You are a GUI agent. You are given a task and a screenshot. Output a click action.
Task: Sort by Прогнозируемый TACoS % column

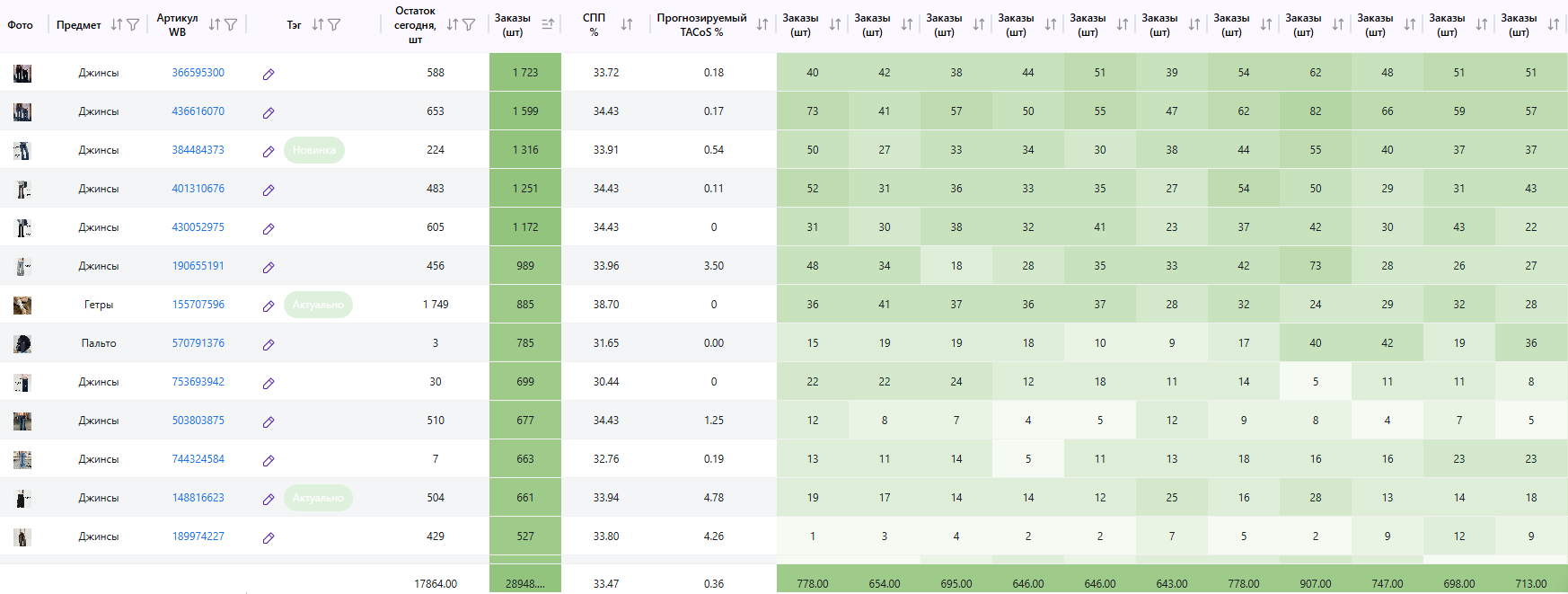762,25
